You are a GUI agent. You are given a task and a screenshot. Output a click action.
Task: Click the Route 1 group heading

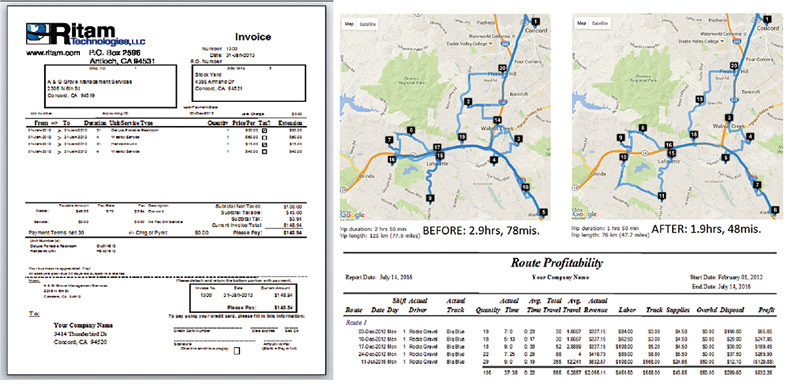coord(356,323)
